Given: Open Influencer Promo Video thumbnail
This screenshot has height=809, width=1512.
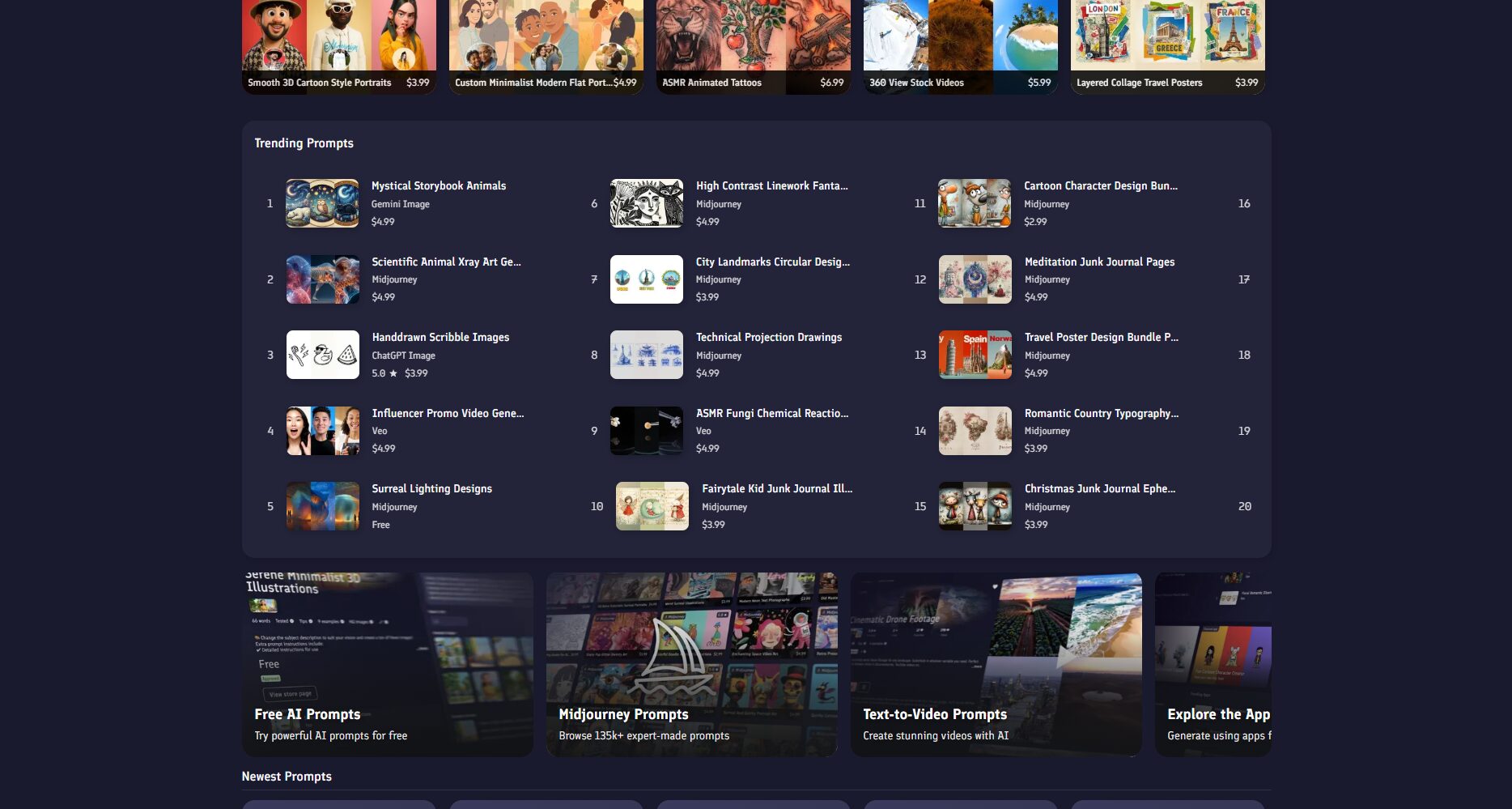Looking at the screenshot, I should point(322,431).
